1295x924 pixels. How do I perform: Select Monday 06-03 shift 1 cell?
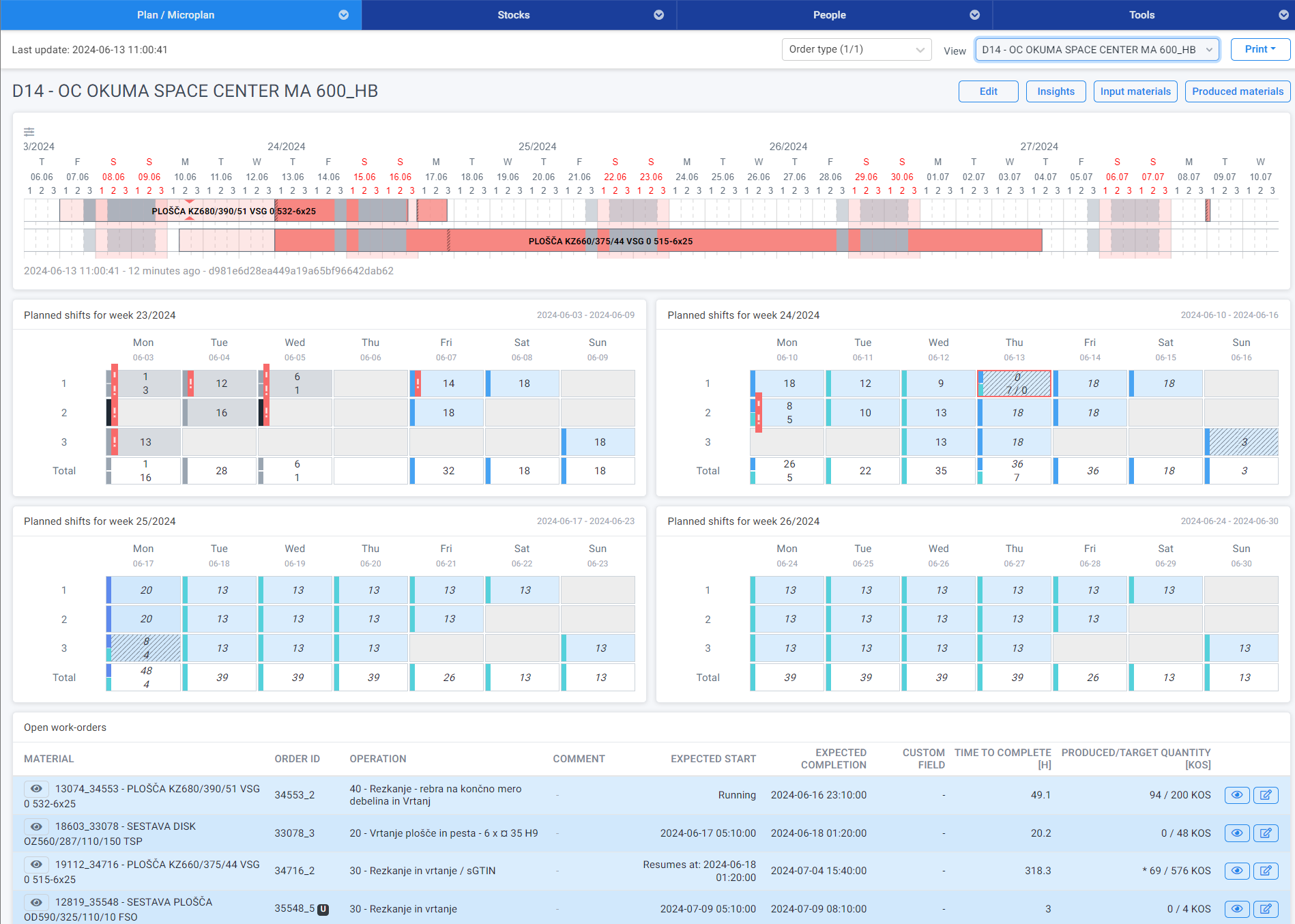(143, 384)
